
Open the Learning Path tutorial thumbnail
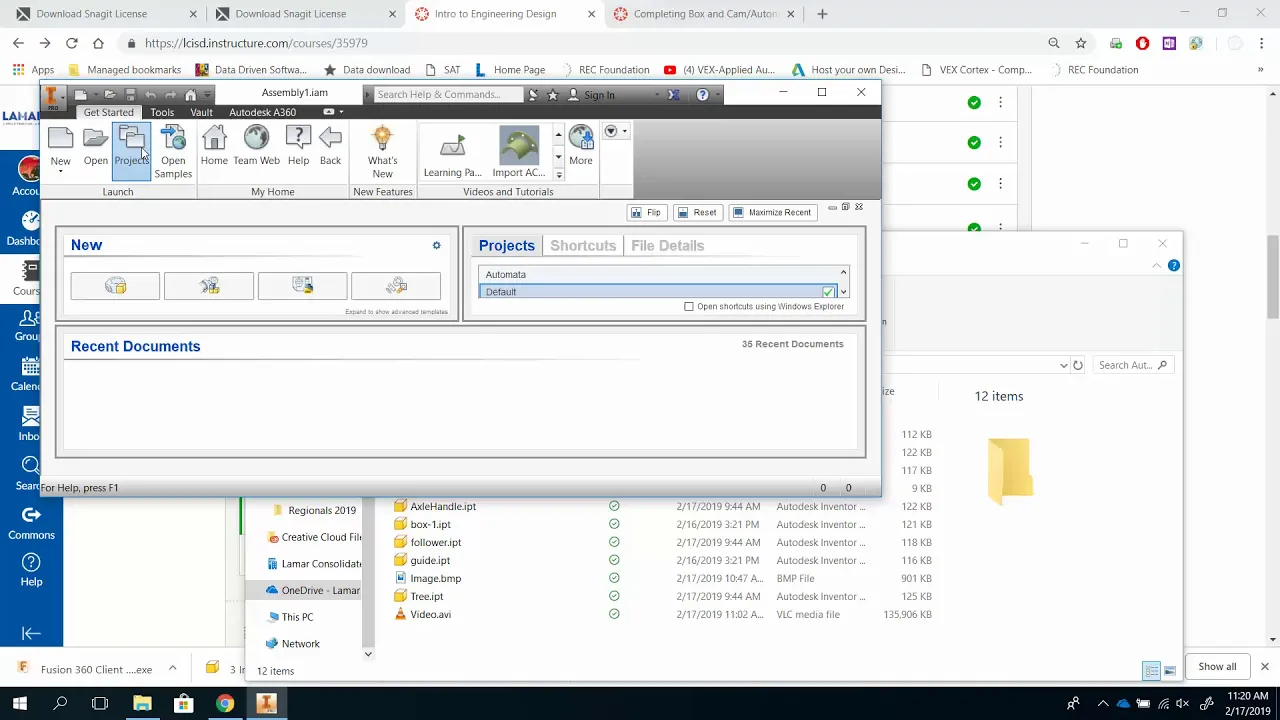452,153
